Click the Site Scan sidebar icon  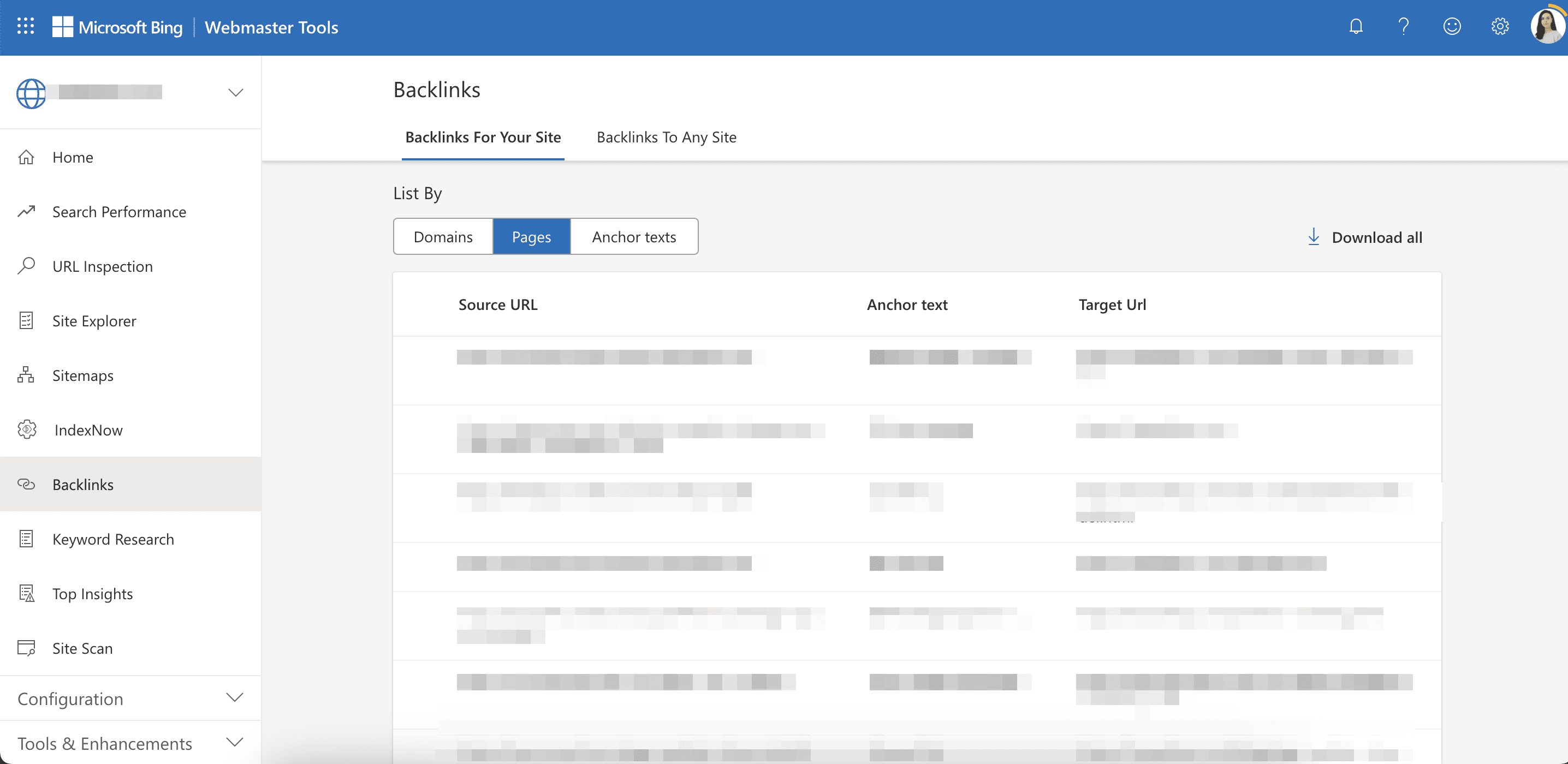coord(27,647)
